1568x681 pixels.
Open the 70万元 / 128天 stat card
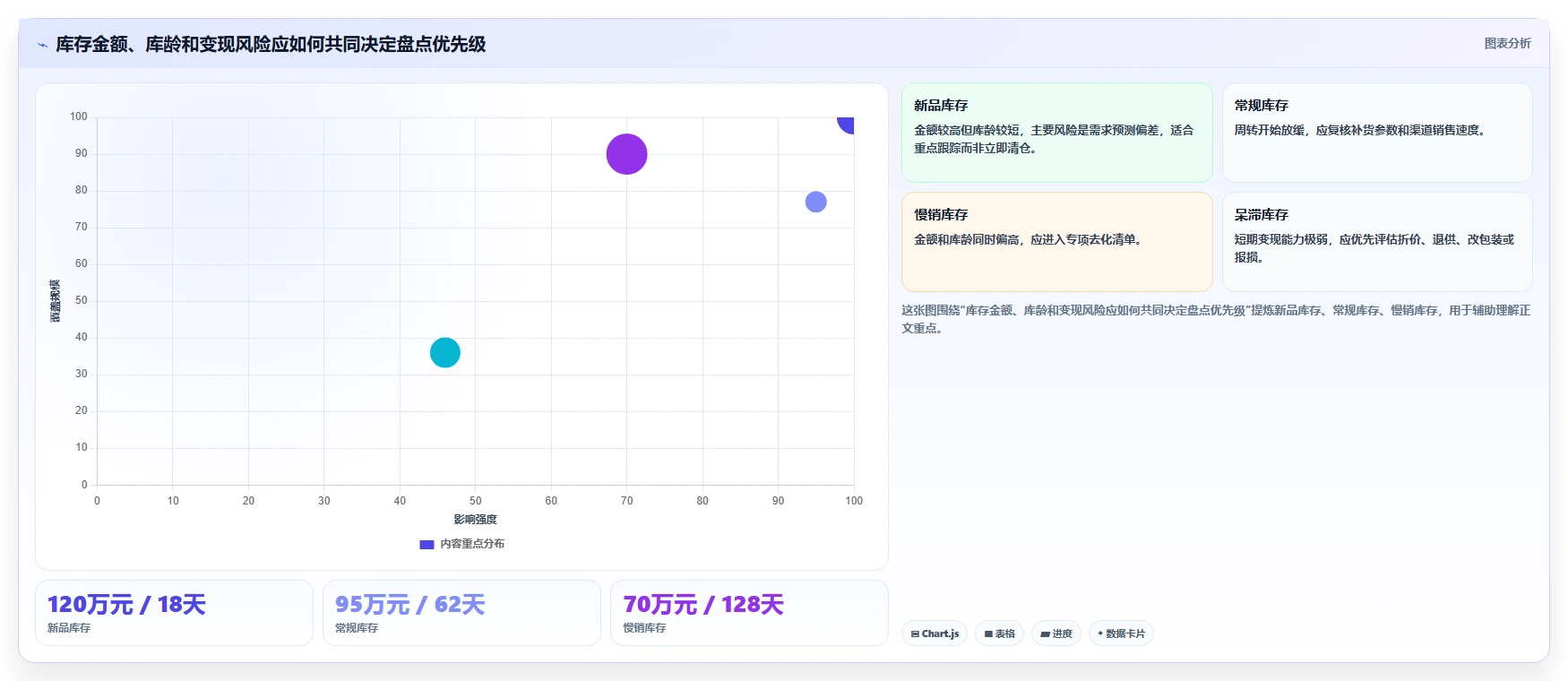(749, 613)
